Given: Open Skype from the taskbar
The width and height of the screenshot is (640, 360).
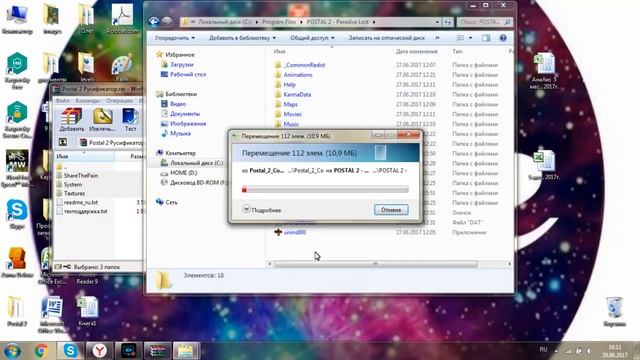Looking at the screenshot, I should click(70, 351).
